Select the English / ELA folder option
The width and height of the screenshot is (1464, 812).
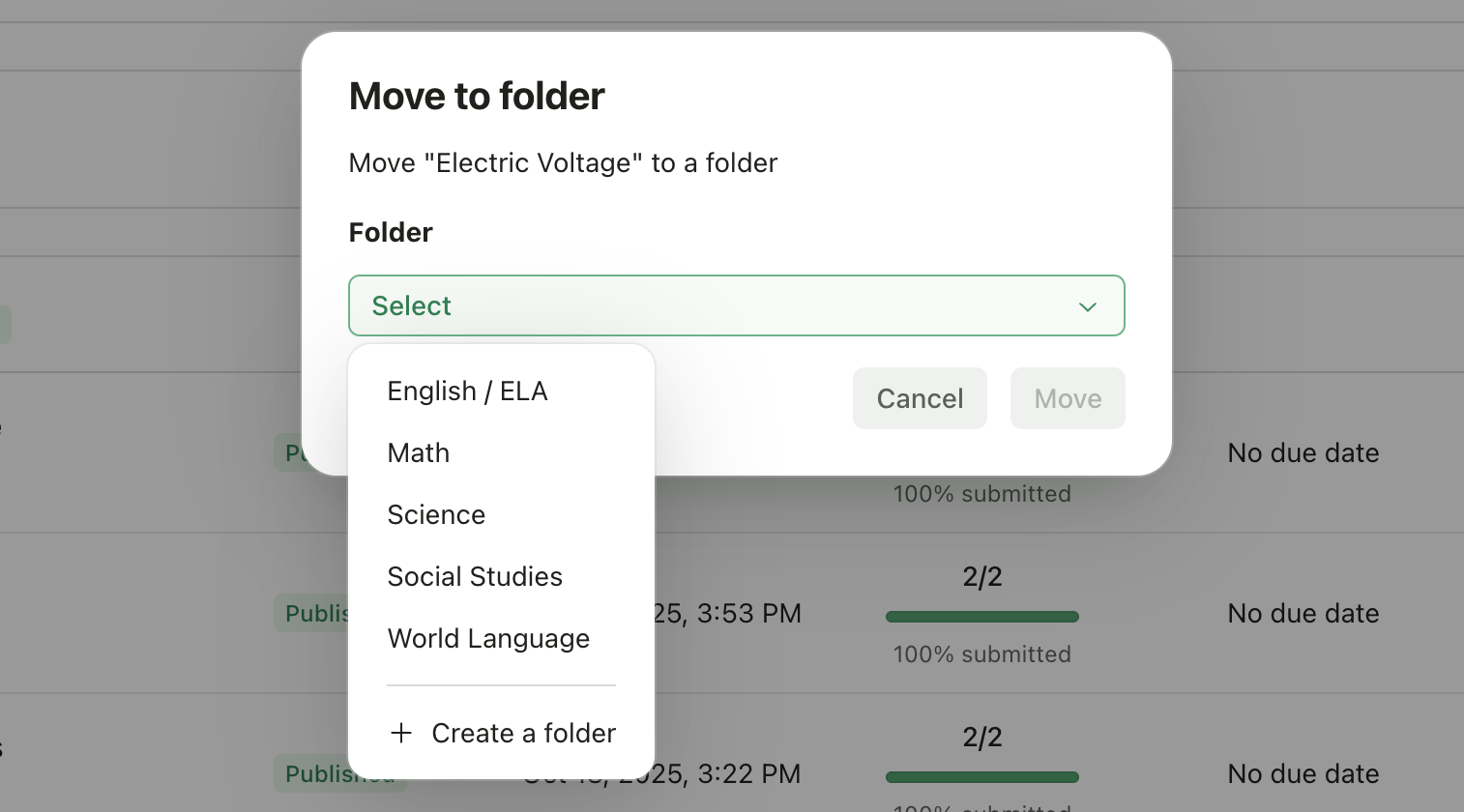click(468, 391)
